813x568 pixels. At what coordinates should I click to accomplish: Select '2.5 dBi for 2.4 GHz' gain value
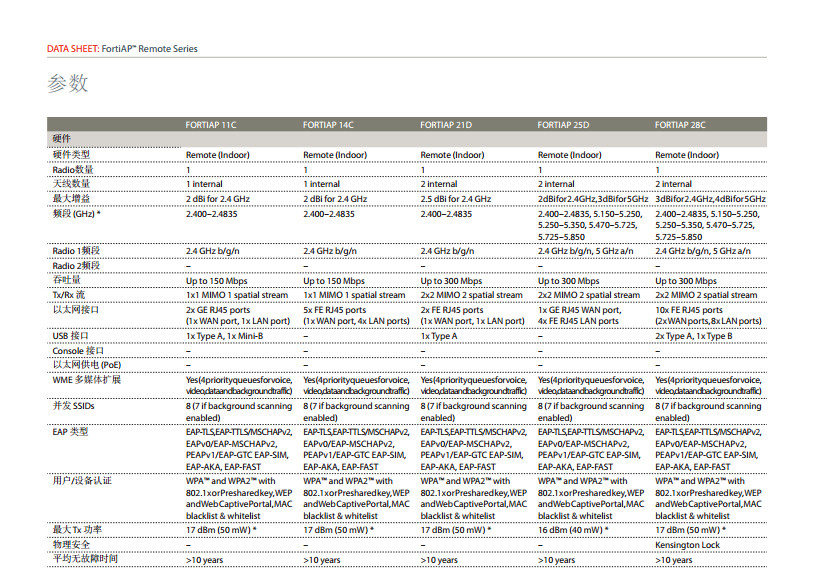tap(456, 199)
